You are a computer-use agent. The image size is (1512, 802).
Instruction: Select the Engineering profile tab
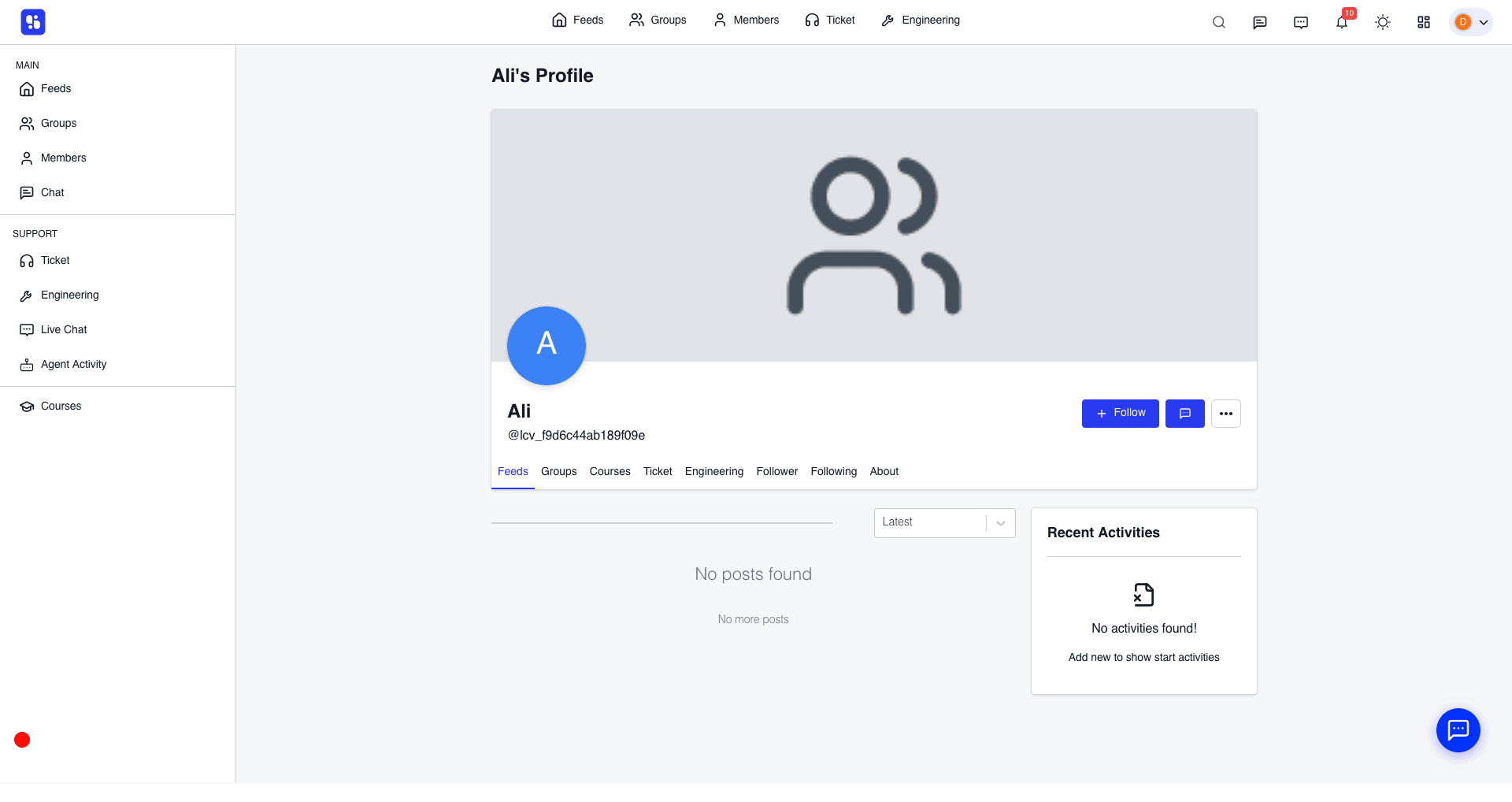tap(713, 471)
